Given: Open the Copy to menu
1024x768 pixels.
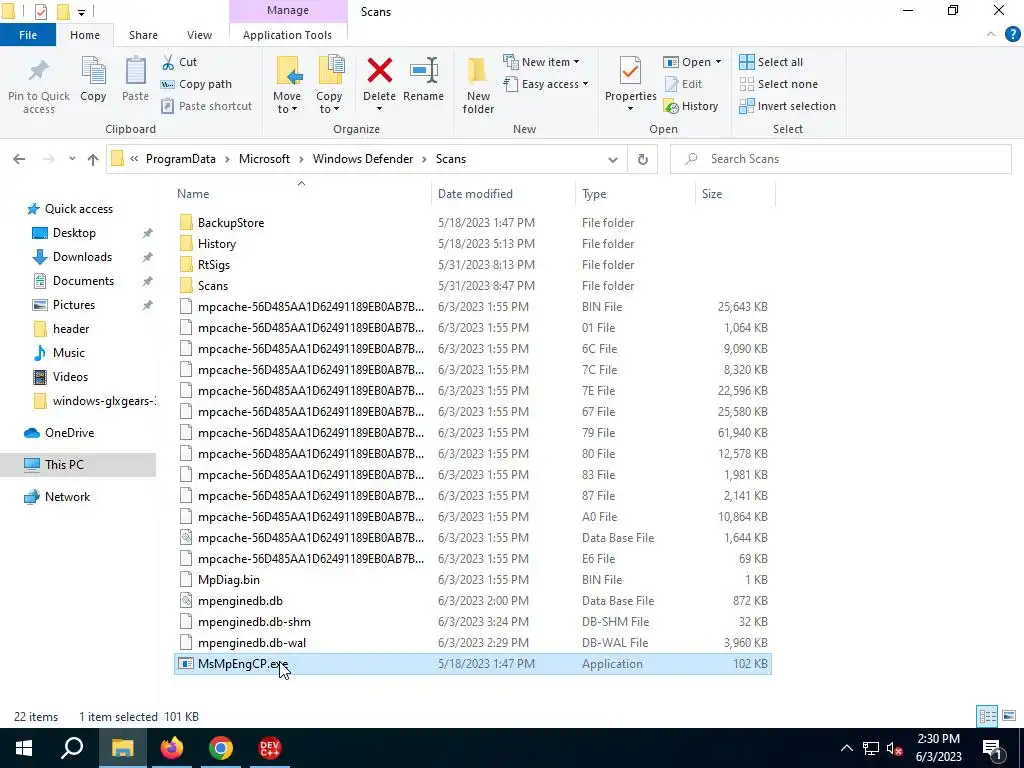Looking at the screenshot, I should tap(329, 85).
